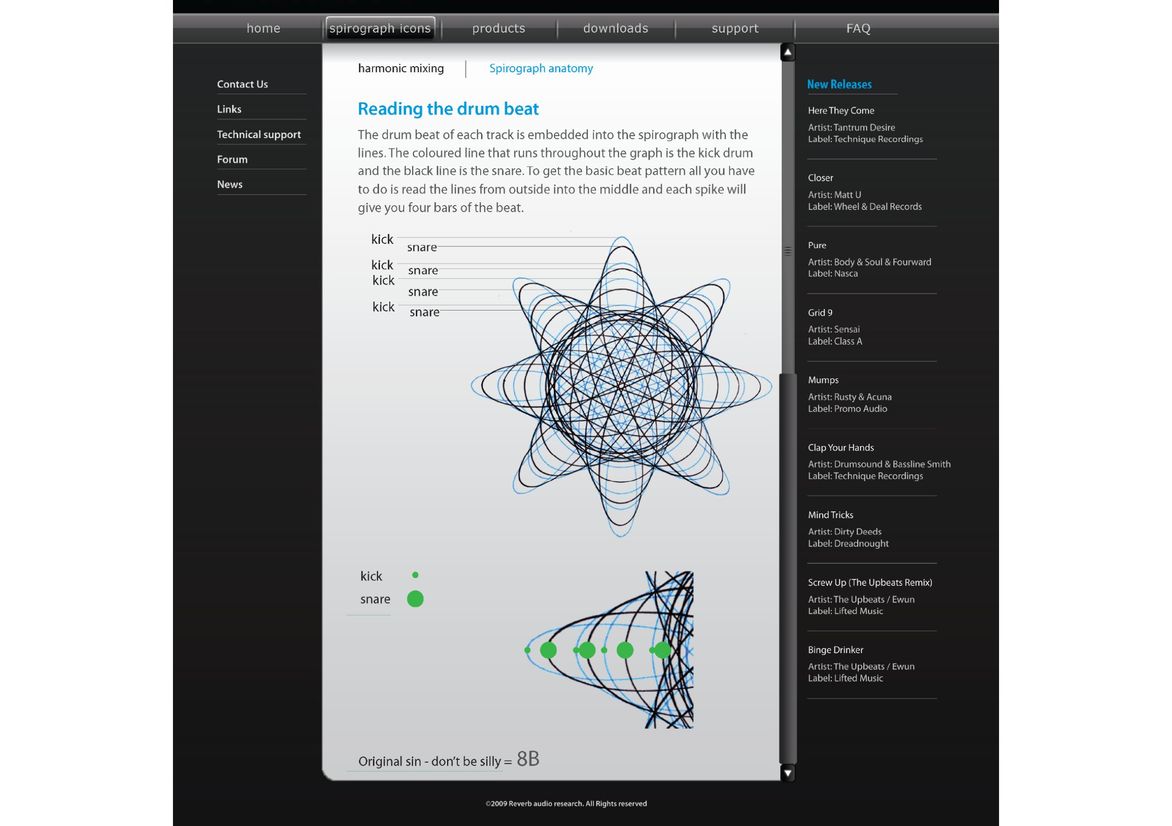Screen dimensions: 1172x826
Task: Select the harmonic mixing sub-tab
Action: click(401, 69)
